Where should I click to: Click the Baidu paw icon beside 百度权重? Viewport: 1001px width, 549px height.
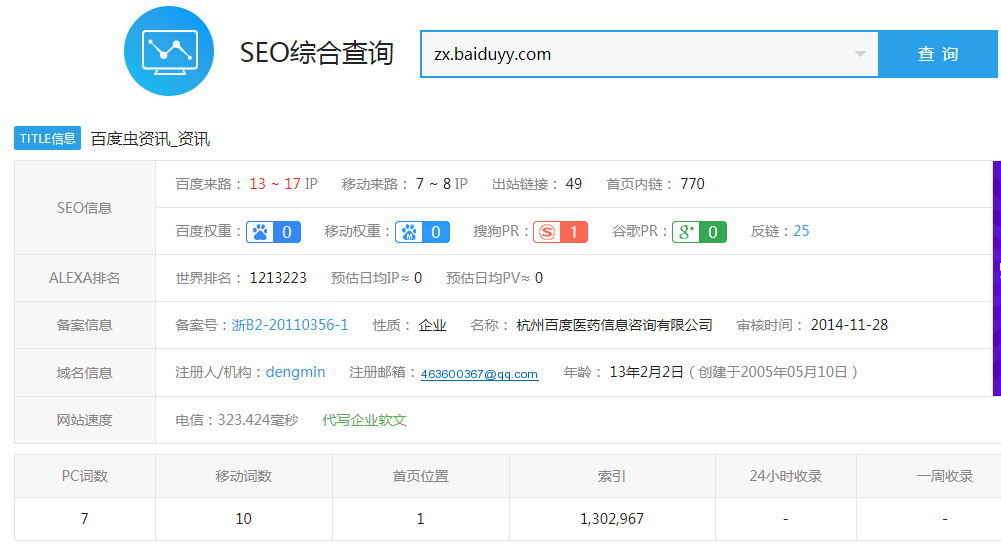[260, 232]
